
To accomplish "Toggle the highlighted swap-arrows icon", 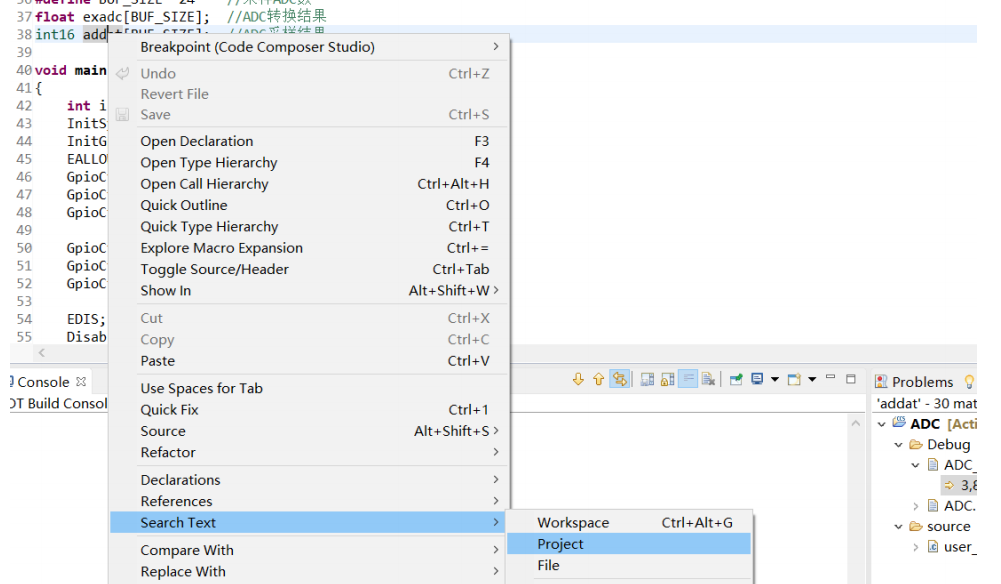I will click(619, 379).
